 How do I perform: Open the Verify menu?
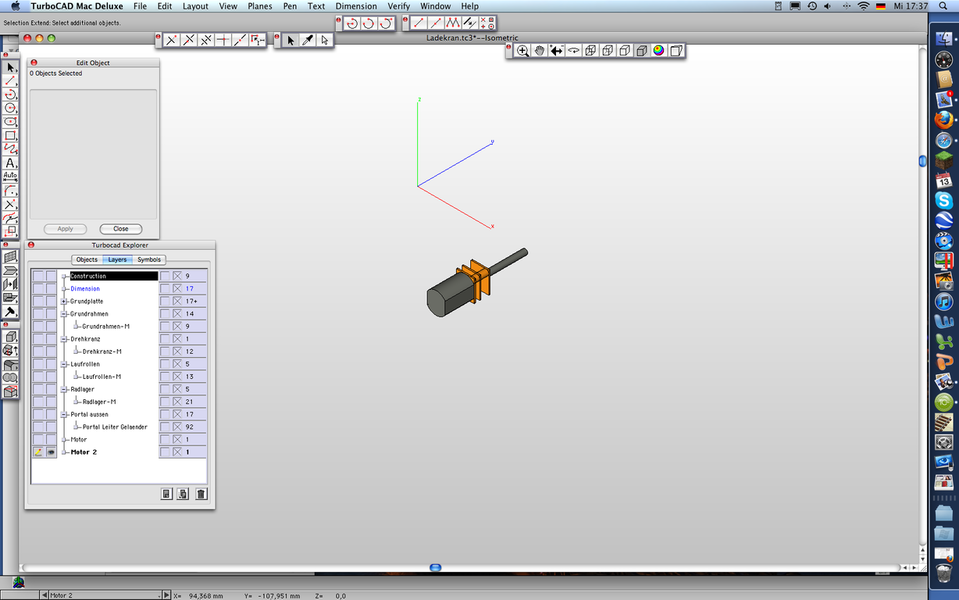coord(398,6)
